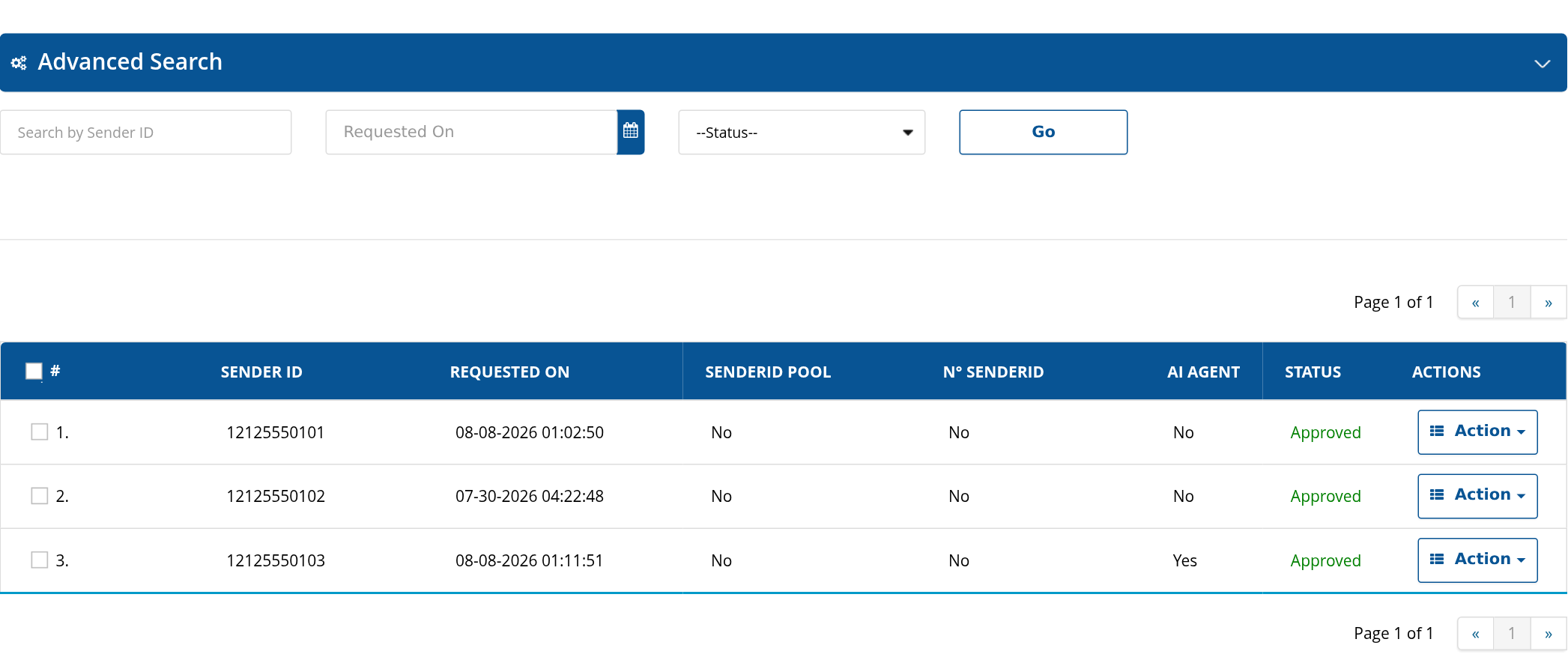Click Approved status for sender 12125550103
This screenshot has width=1568, height=672.
[1325, 561]
